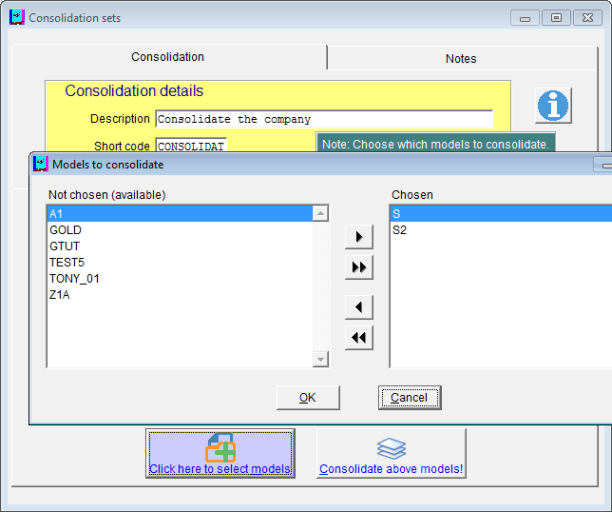612x512 pixels.
Task: Maximize the Consolidation sets window
Action: [x=556, y=18]
